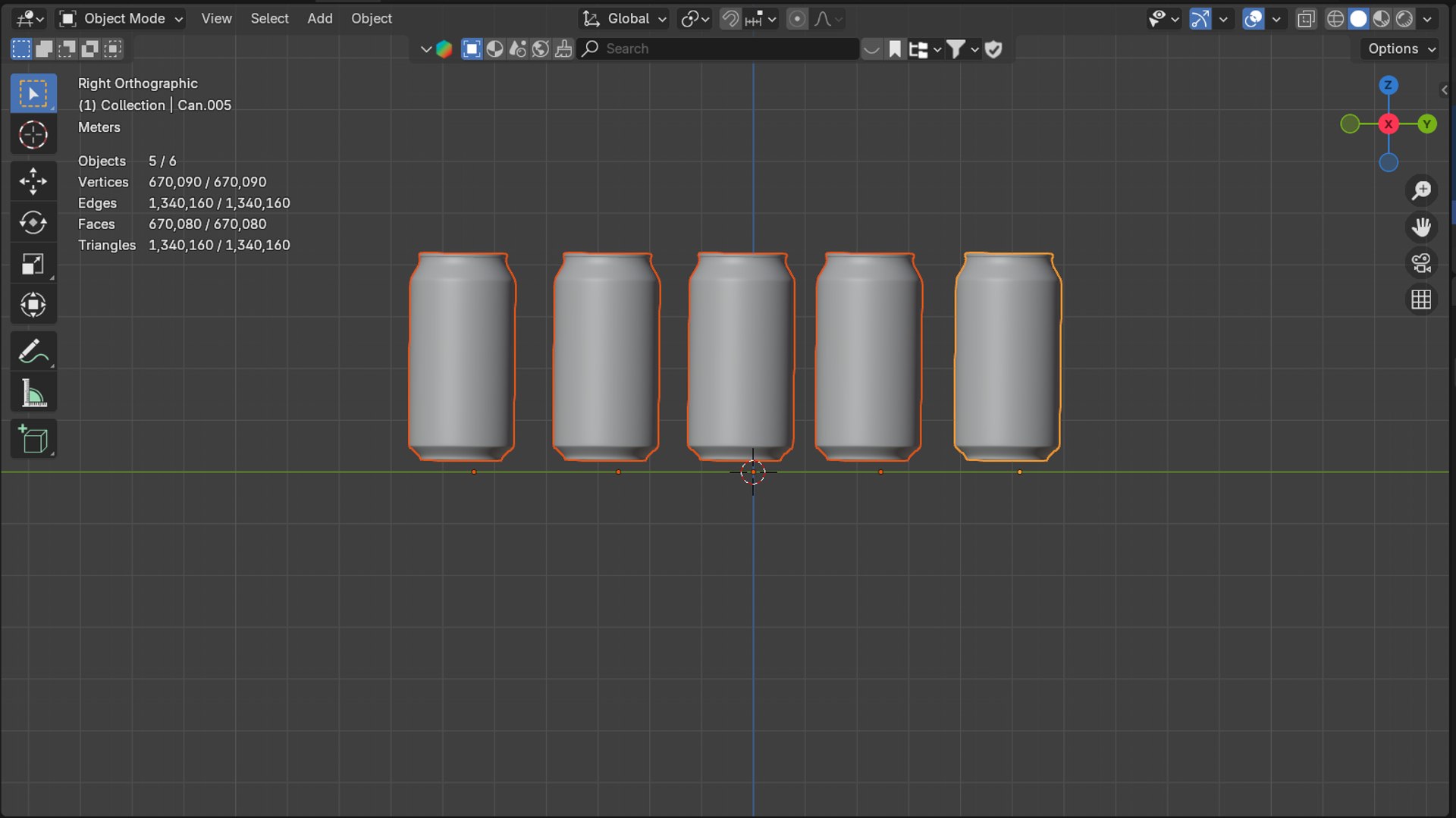1456x818 pixels.
Task: Click the green Y axis gizmo ball
Action: coord(1427,124)
